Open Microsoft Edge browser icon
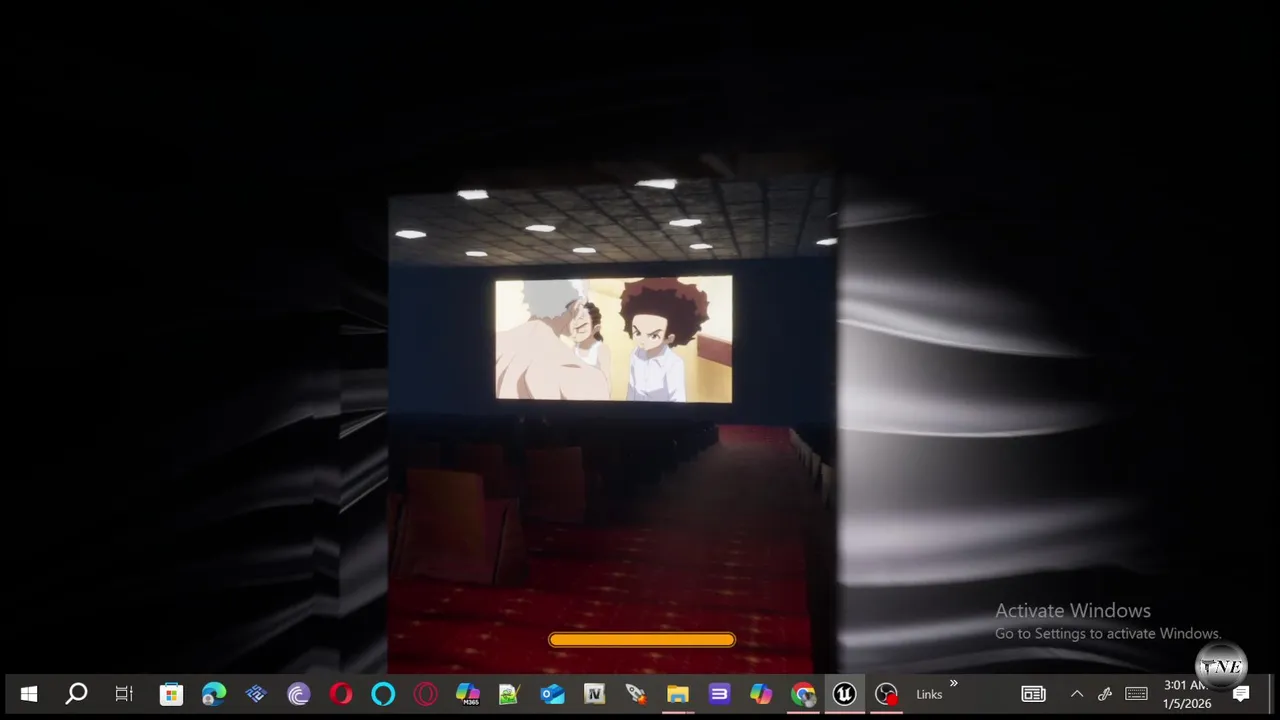The image size is (1280, 720). click(x=214, y=694)
